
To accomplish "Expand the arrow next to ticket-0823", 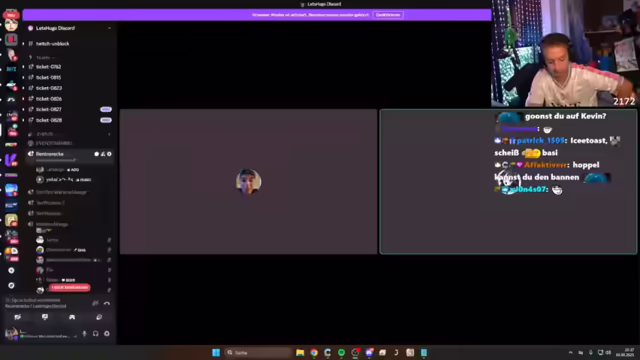I will point(23,88).
